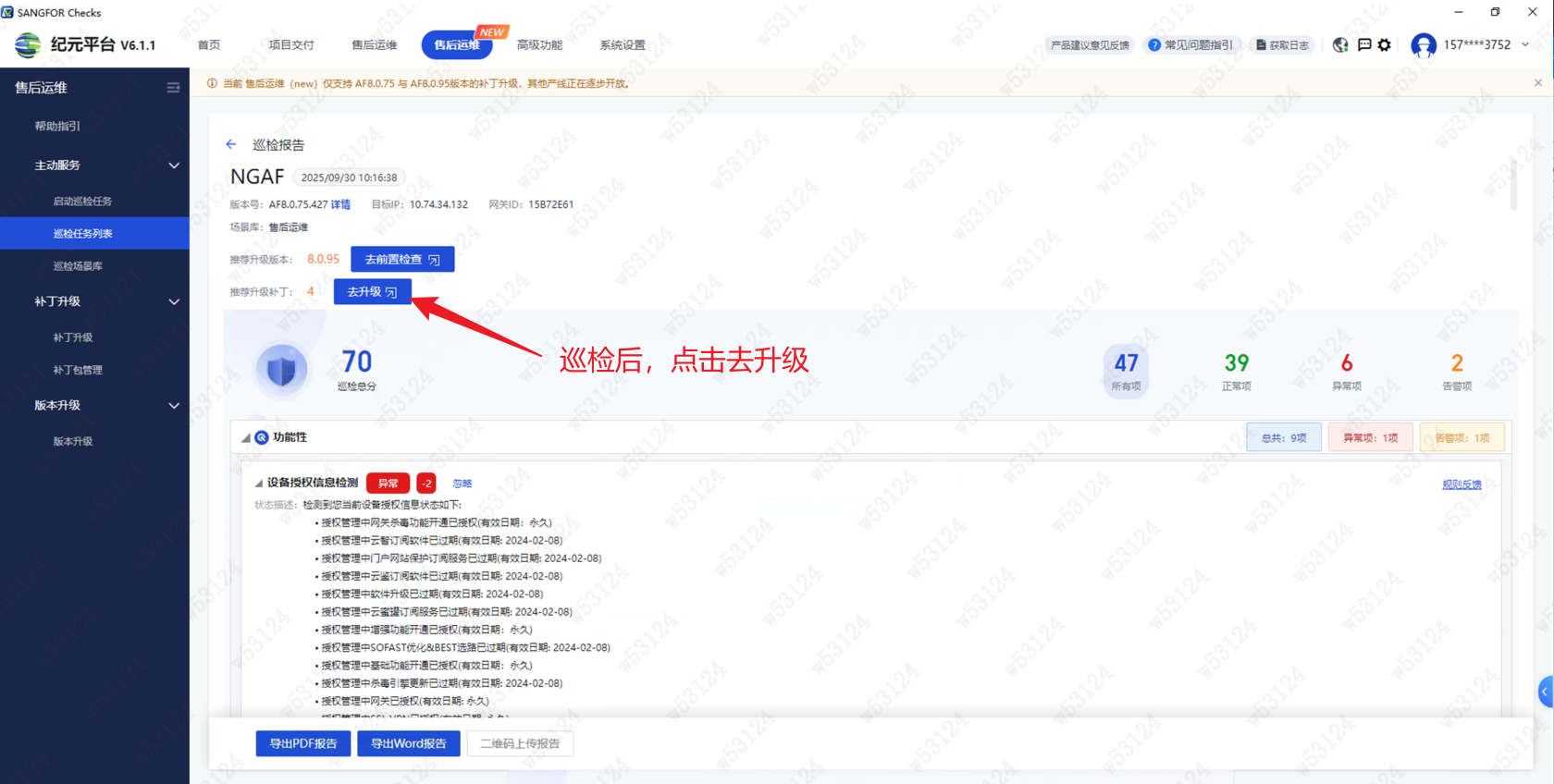The height and width of the screenshot is (784, 1554).
Task: Click the report panel vertical scrollbar
Action: point(1513,185)
